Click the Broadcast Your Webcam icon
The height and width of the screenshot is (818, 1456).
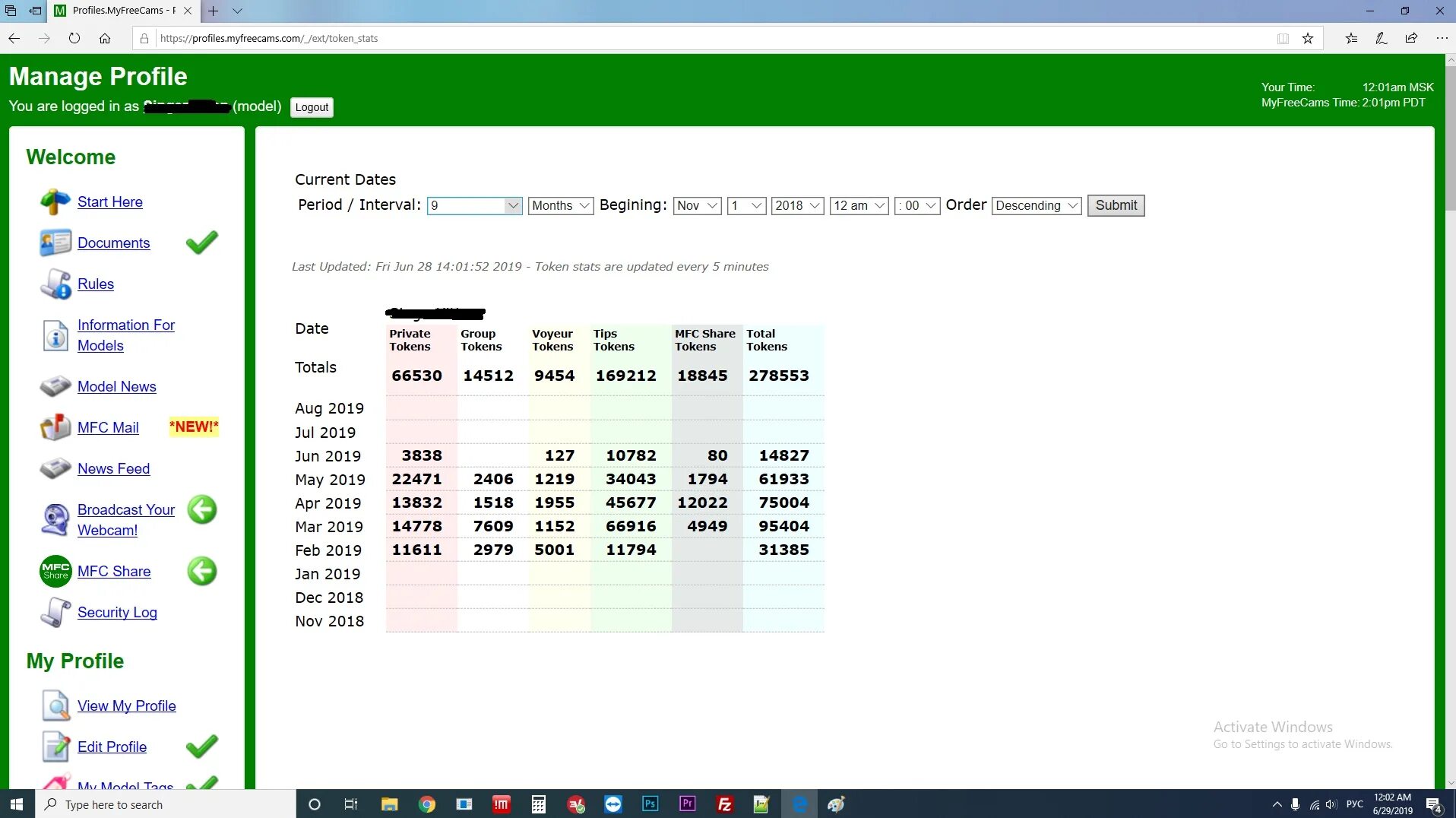click(55, 520)
